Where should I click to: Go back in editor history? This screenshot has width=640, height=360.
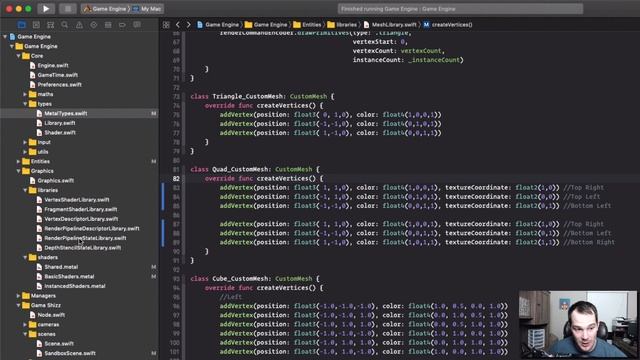click(178, 25)
